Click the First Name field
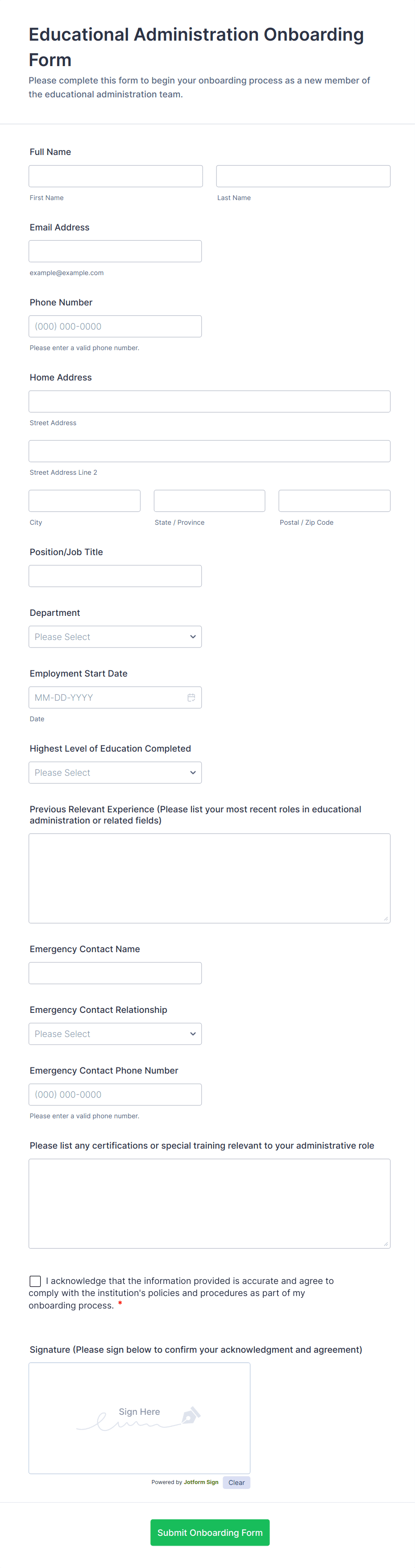The image size is (415, 1568). (x=116, y=176)
